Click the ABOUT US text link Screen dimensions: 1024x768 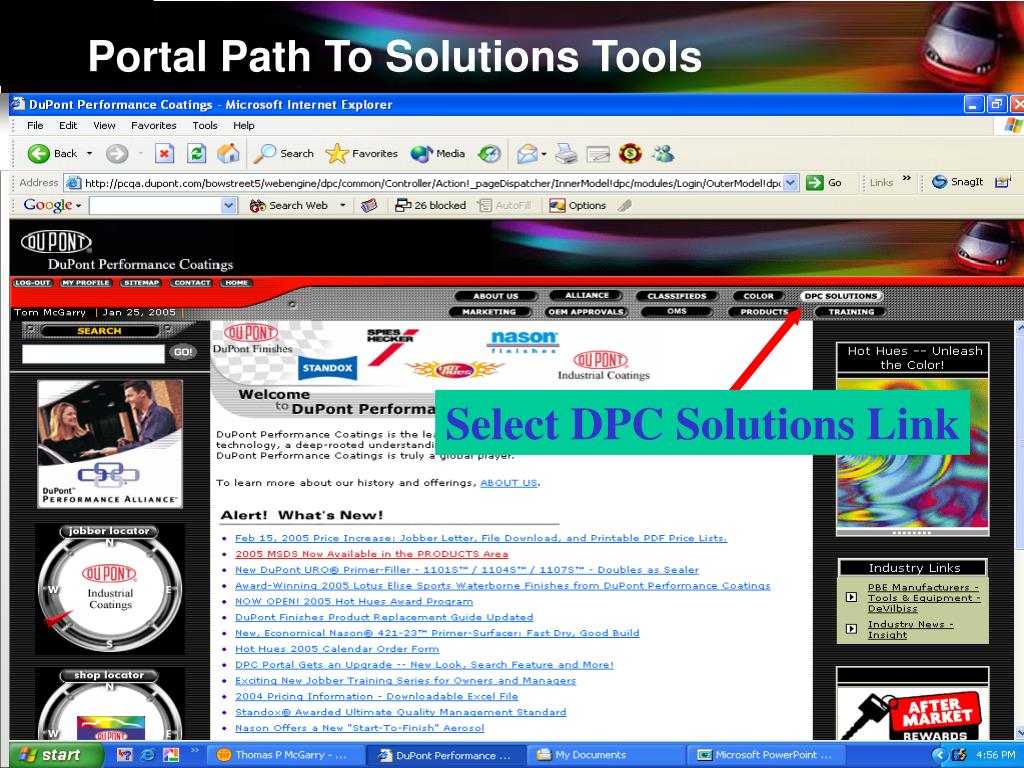[x=509, y=483]
